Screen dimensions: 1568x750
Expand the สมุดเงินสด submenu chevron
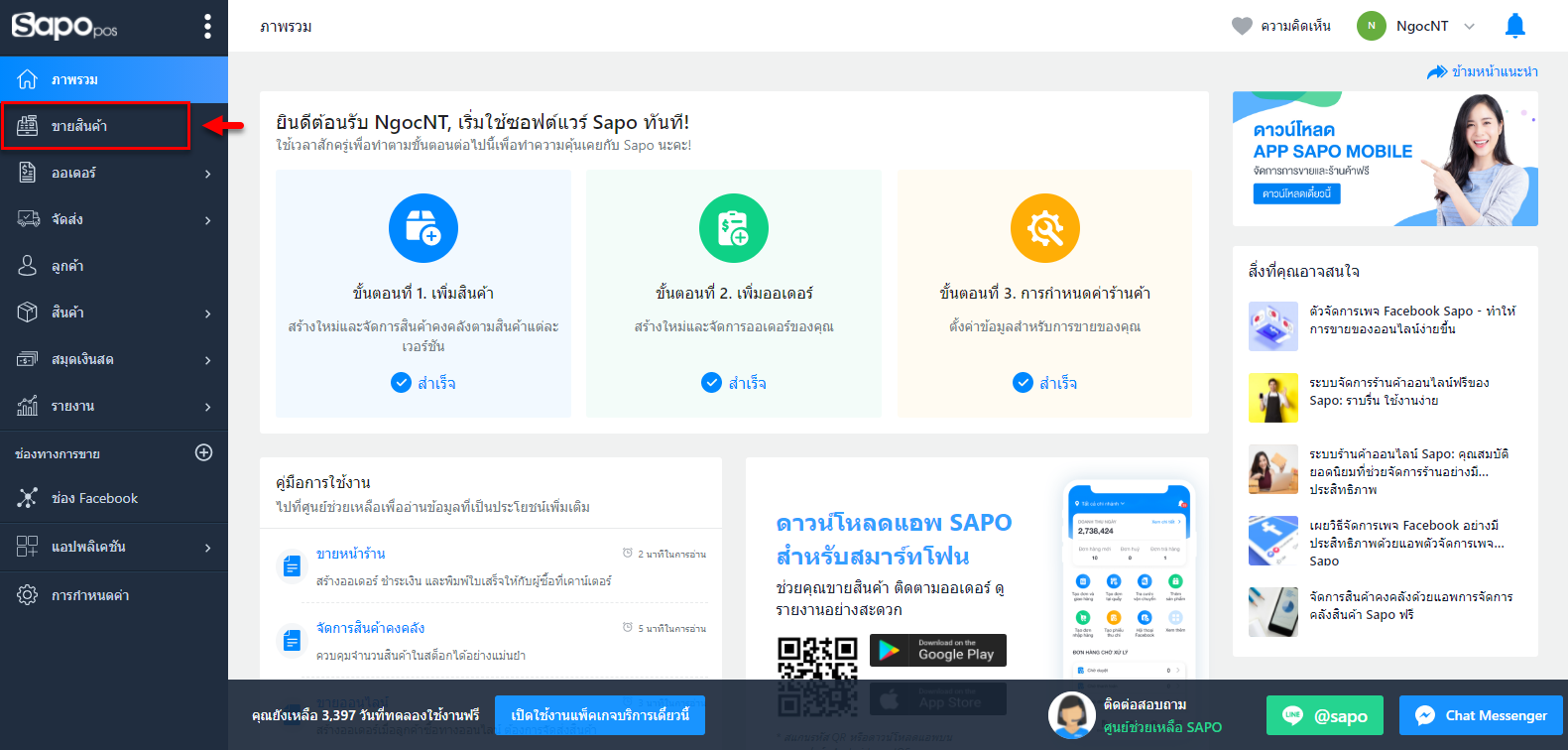tap(208, 360)
